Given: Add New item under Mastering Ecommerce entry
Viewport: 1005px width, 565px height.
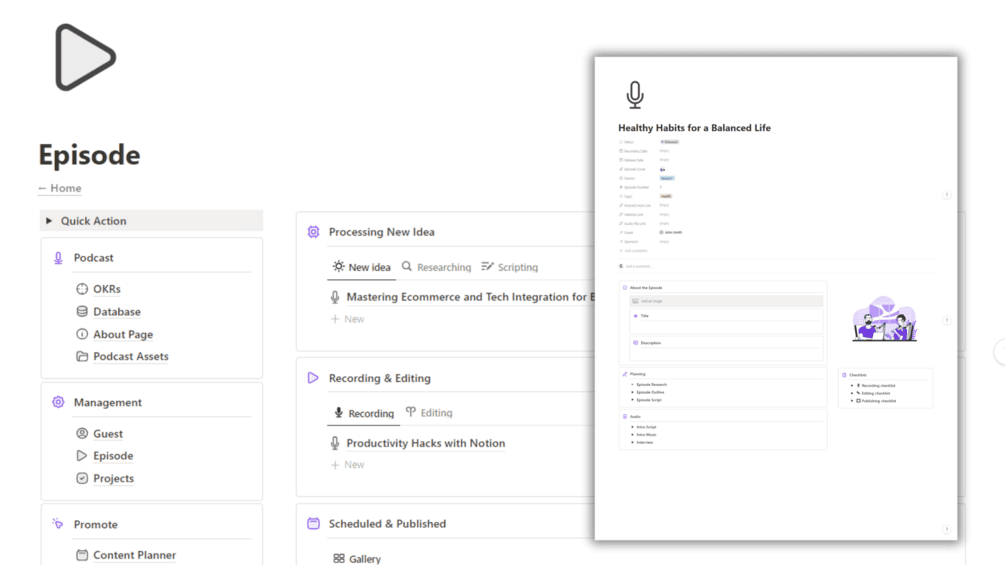Looking at the screenshot, I should [x=347, y=319].
